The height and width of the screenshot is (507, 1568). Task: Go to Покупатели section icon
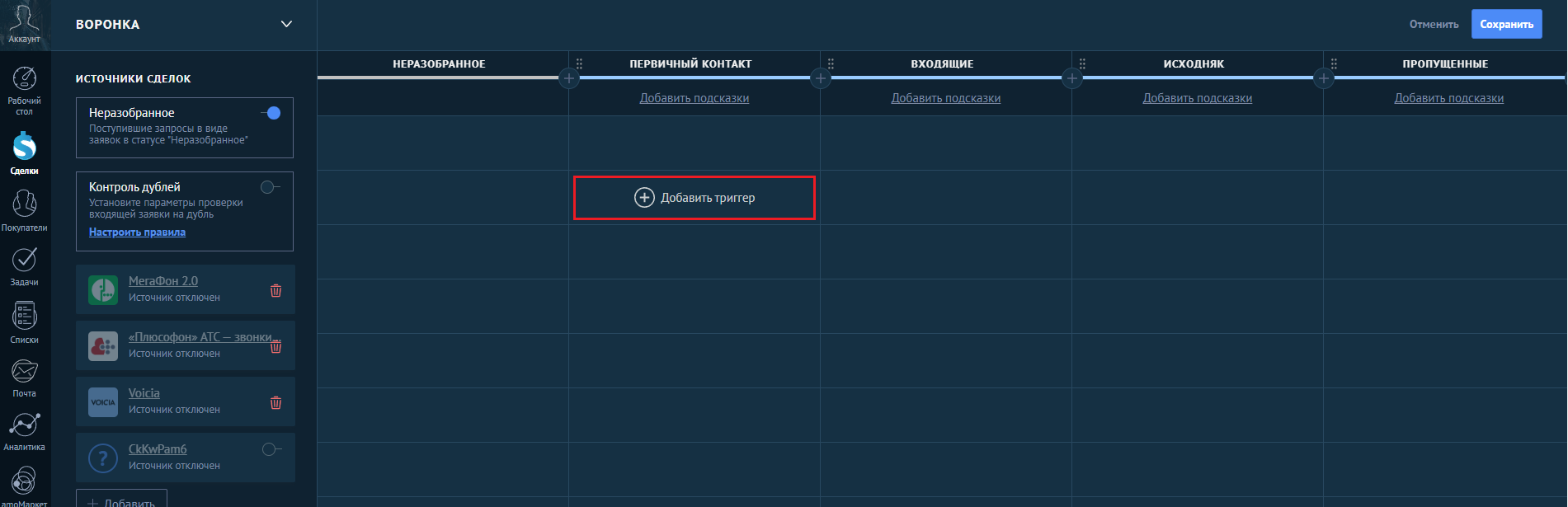coord(24,204)
